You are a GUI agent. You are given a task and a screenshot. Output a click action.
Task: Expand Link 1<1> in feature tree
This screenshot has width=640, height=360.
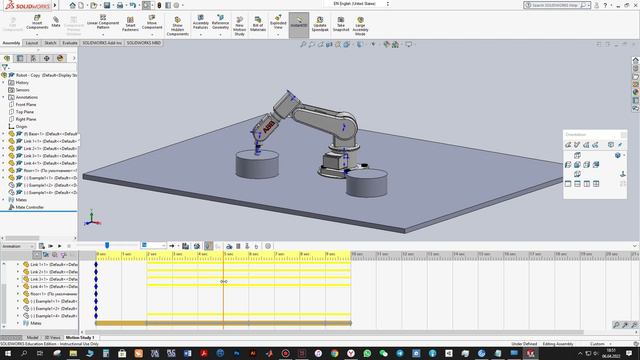[x=4, y=141]
